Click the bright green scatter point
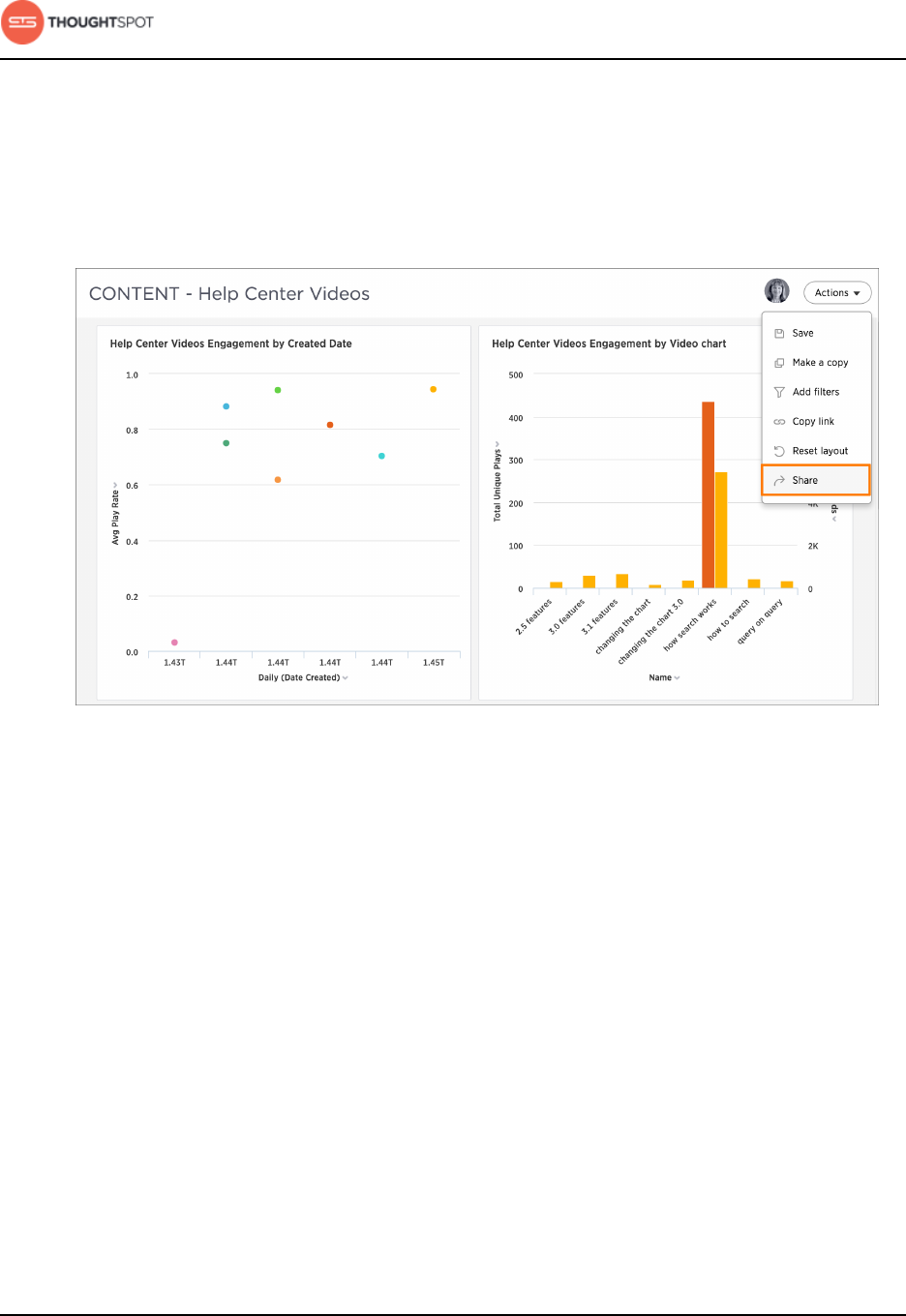The width and height of the screenshot is (906, 1316). [278, 390]
